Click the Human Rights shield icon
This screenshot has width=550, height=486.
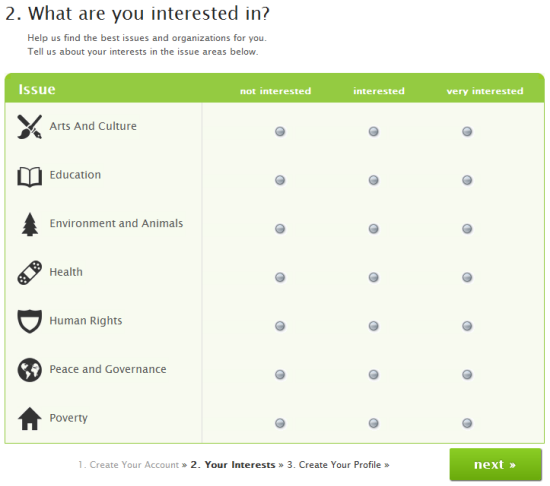(29, 321)
